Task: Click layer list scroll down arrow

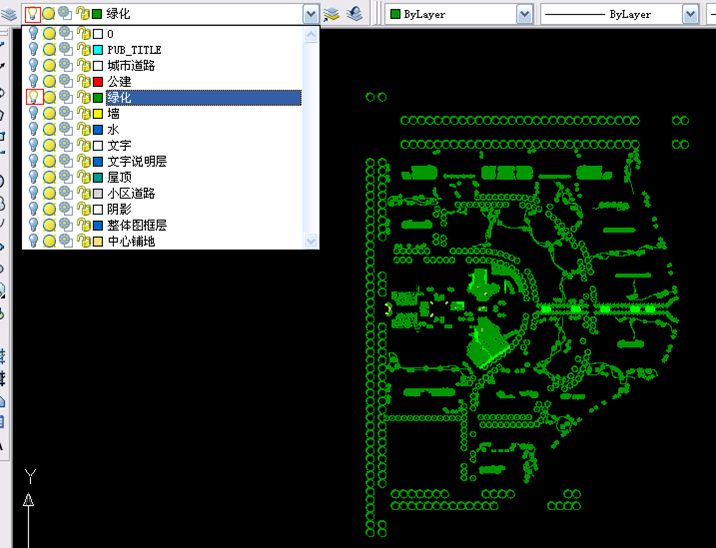Action: coord(311,240)
